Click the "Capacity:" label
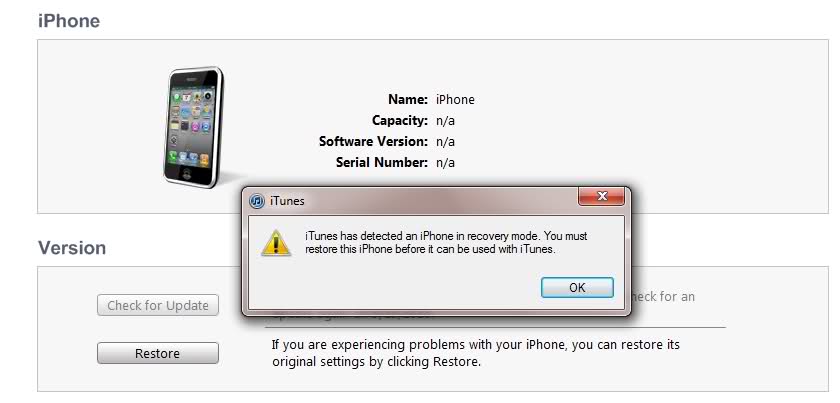The width and height of the screenshot is (840, 403). point(400,121)
